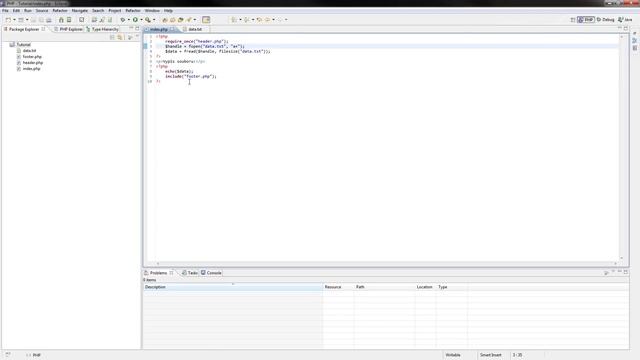The height and width of the screenshot is (360, 640).
Task: Click the New file toolbar icon
Action: pyautogui.click(x=8, y=20)
